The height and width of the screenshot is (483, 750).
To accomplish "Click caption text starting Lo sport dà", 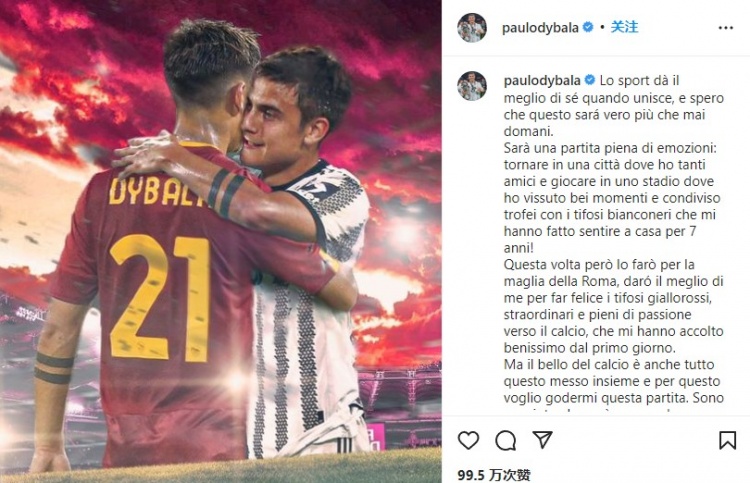I will click(614, 106).
